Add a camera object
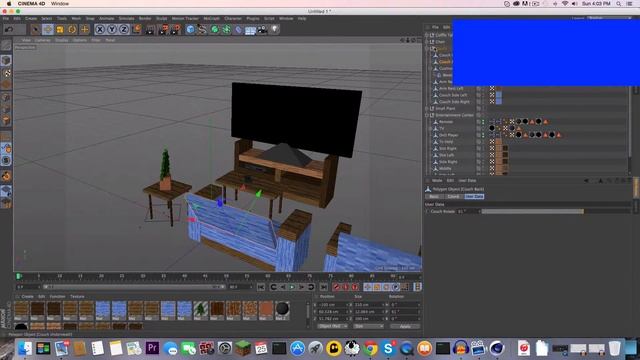 [x=262, y=29]
